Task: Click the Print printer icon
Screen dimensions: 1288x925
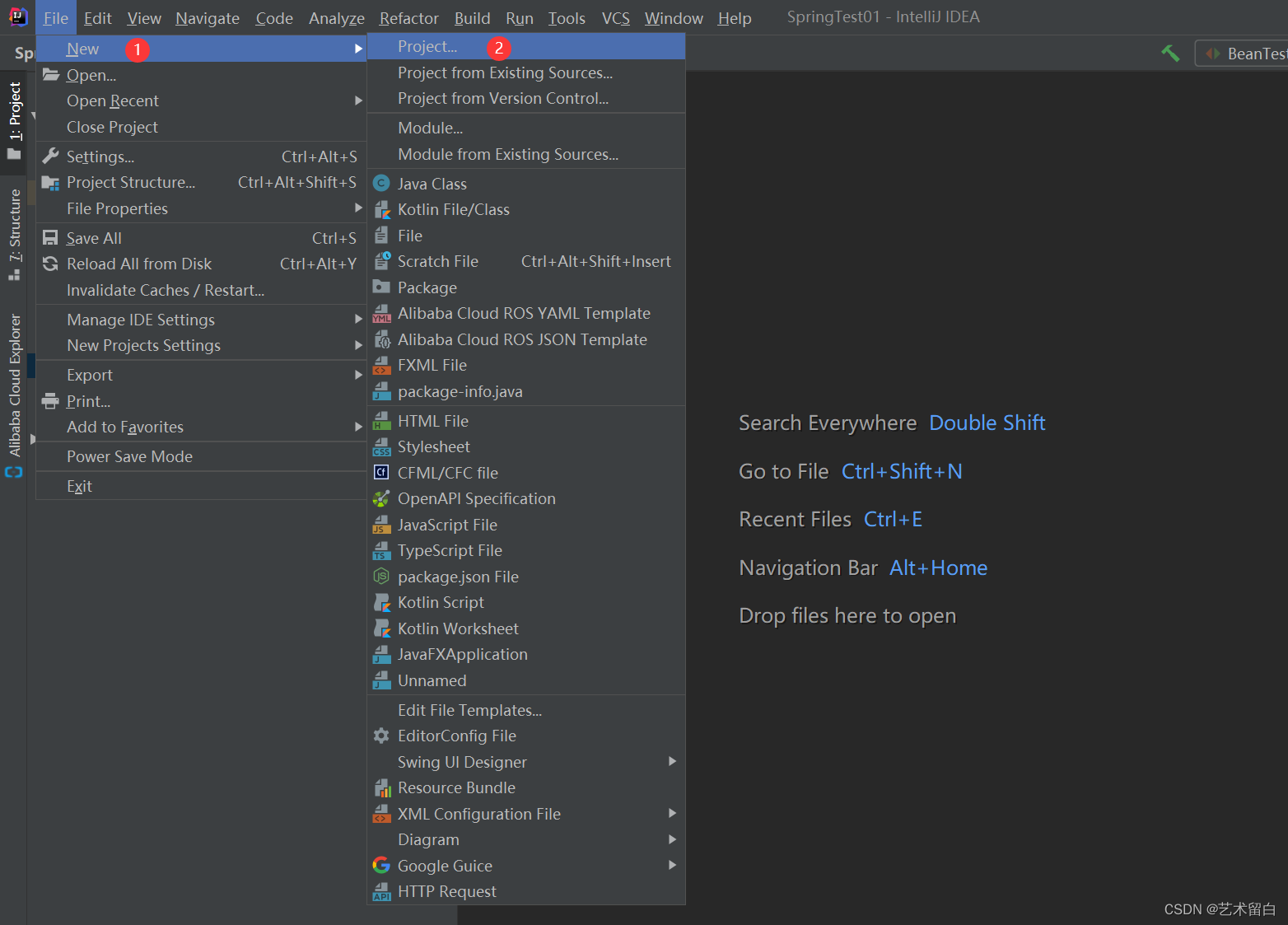Action: click(51, 401)
